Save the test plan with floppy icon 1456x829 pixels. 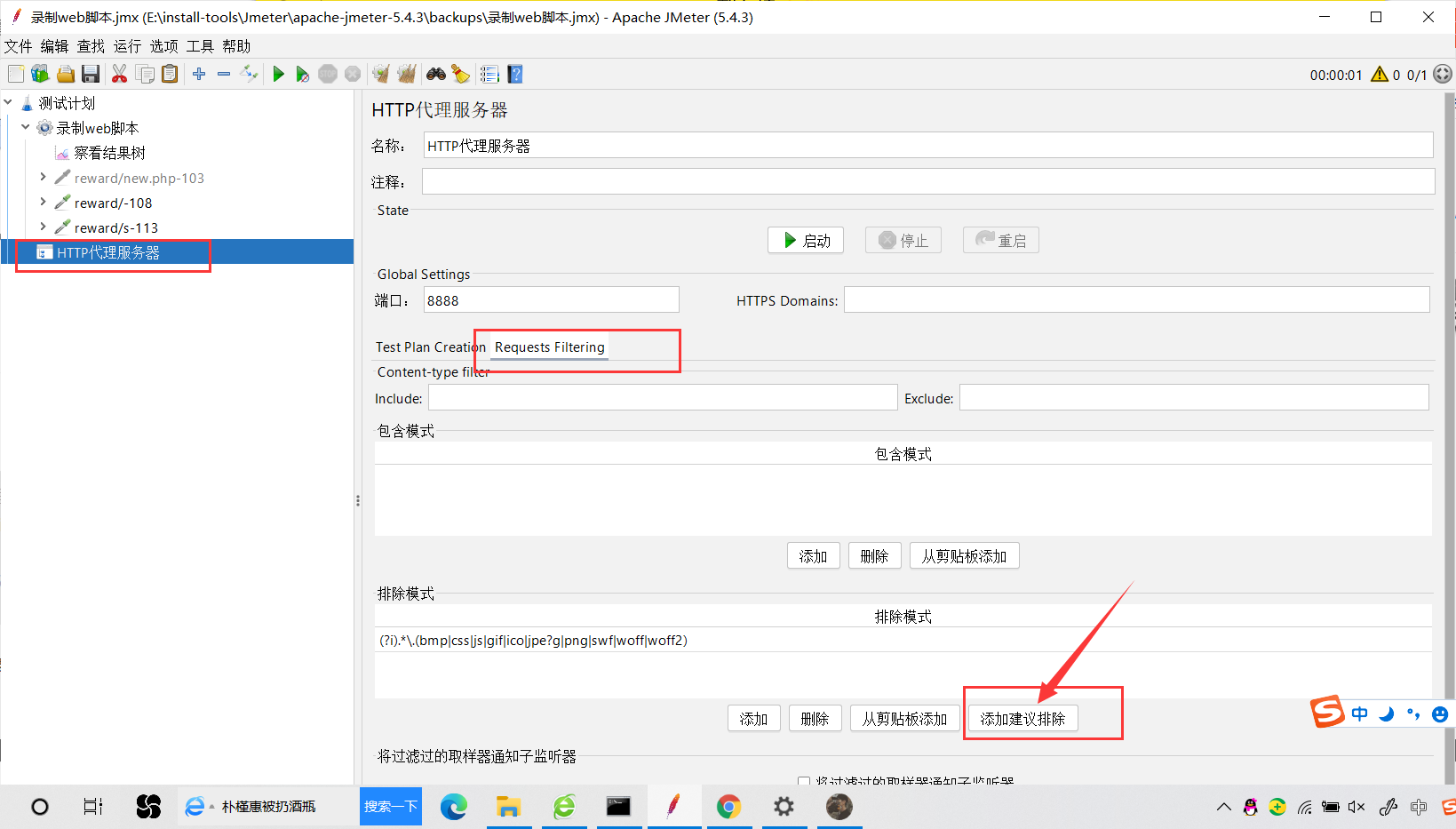90,74
